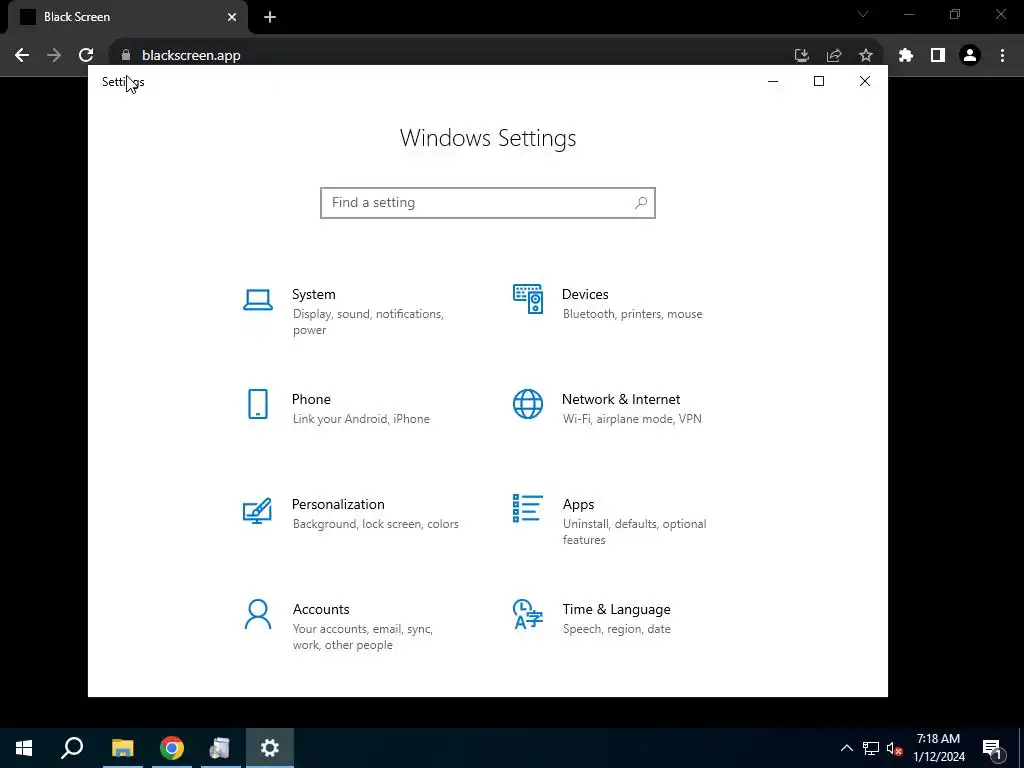Open Apps settings by its title
Image resolution: width=1024 pixels, height=768 pixels.
[579, 504]
